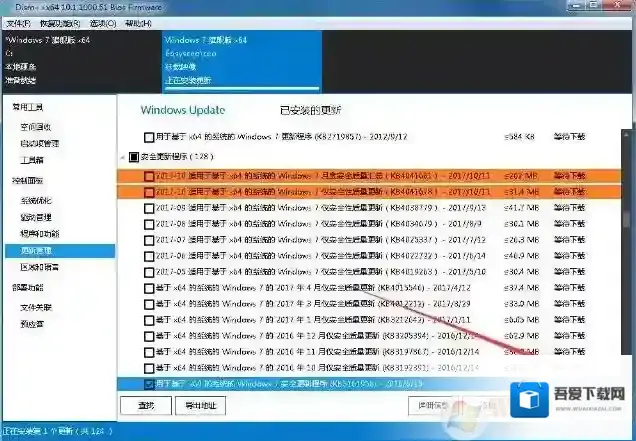Image resolution: width=636 pixels, height=441 pixels.
Task: Select 系统优化 in the sidebar
Action: (x=38, y=200)
